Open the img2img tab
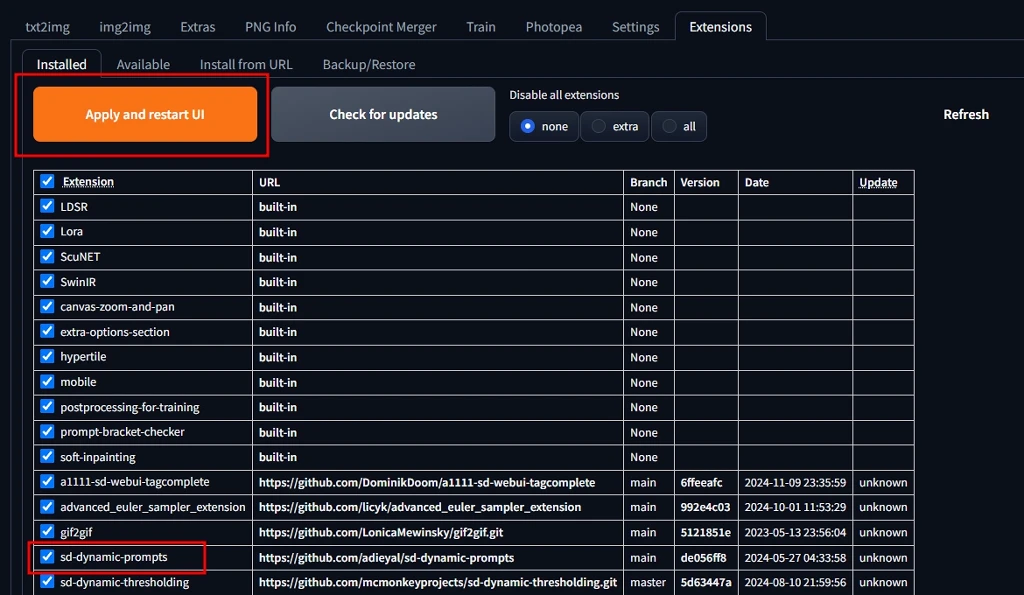Image resolution: width=1024 pixels, height=595 pixels. pyautogui.click(x=125, y=27)
